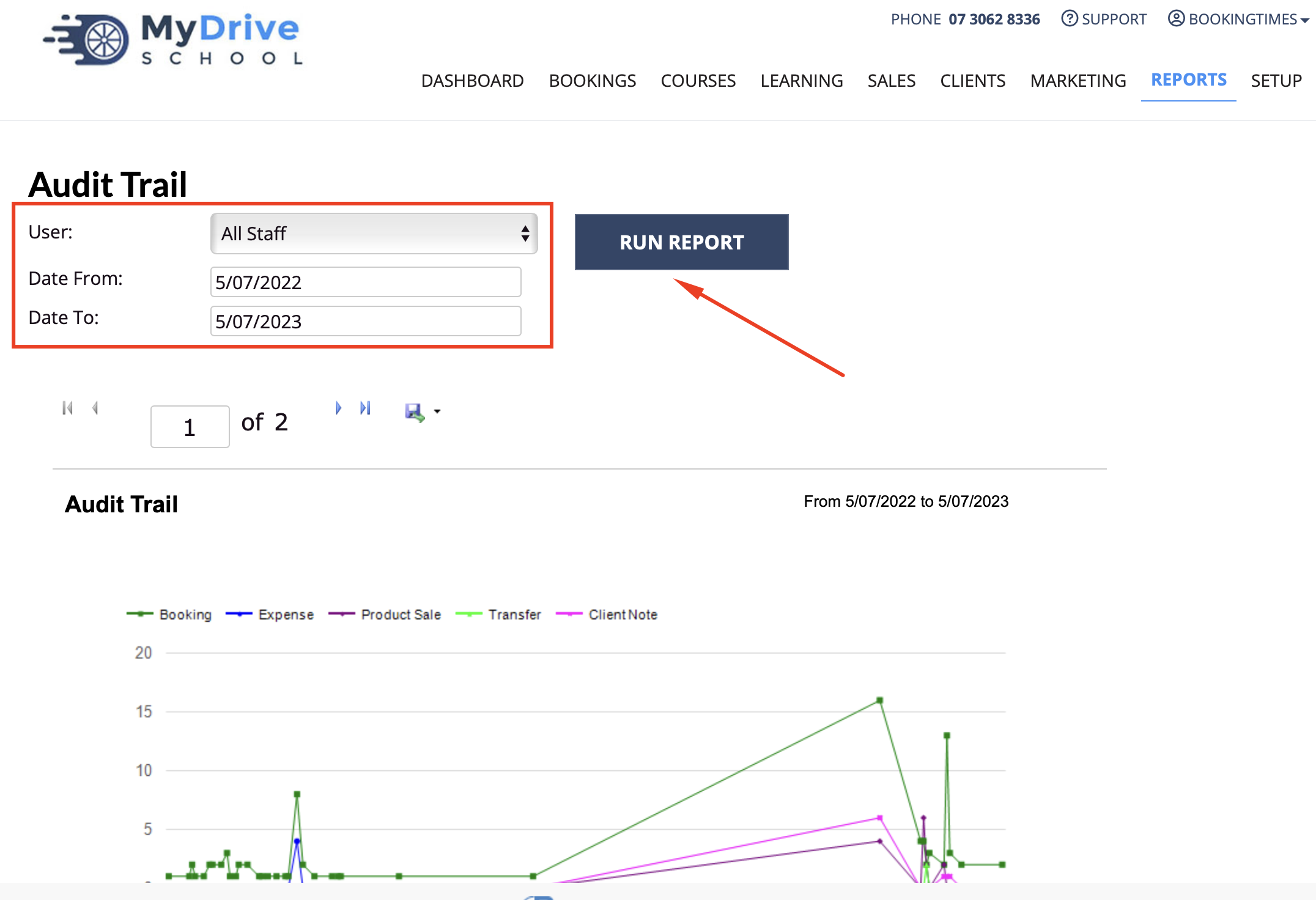Open the Setup menu
This screenshot has height=900, width=1316.
tap(1276, 81)
